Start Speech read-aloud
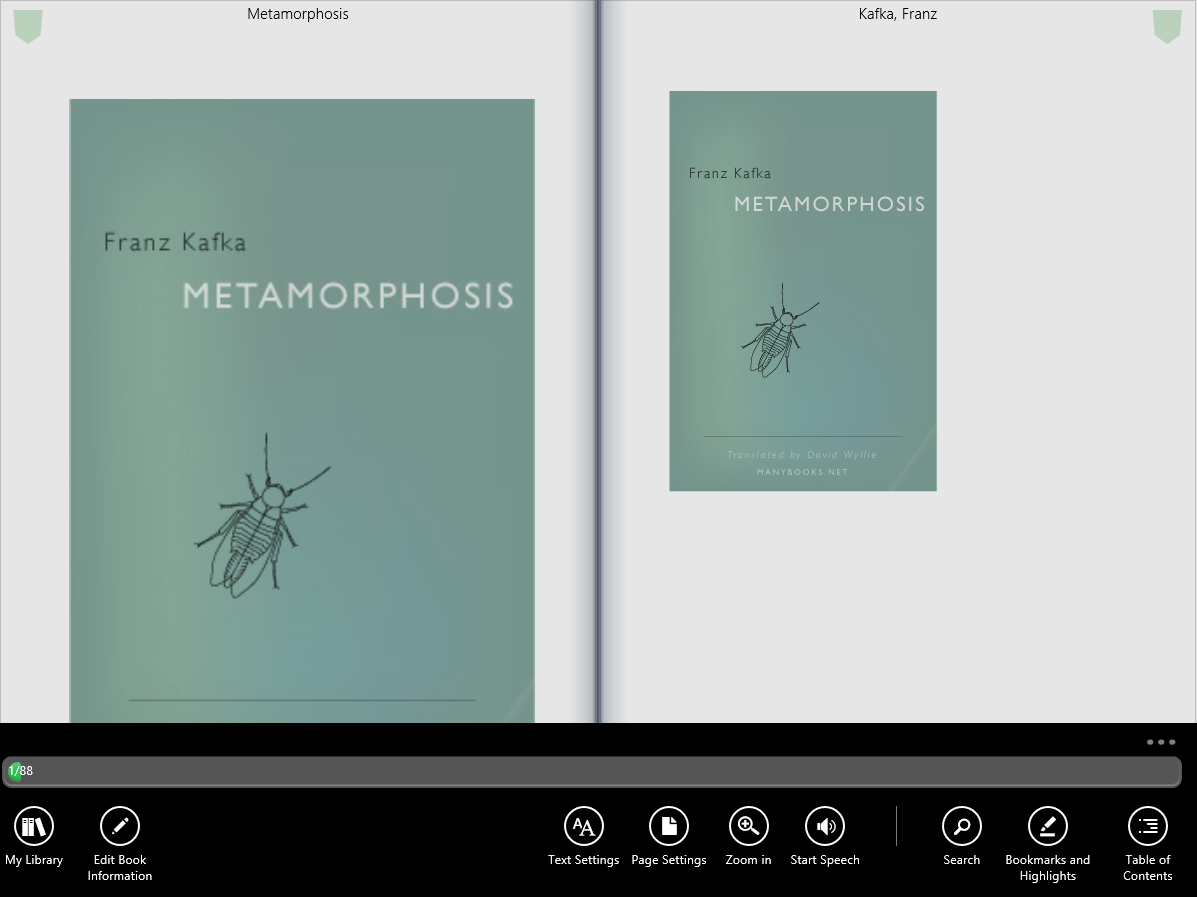The height and width of the screenshot is (897, 1197). (x=825, y=827)
